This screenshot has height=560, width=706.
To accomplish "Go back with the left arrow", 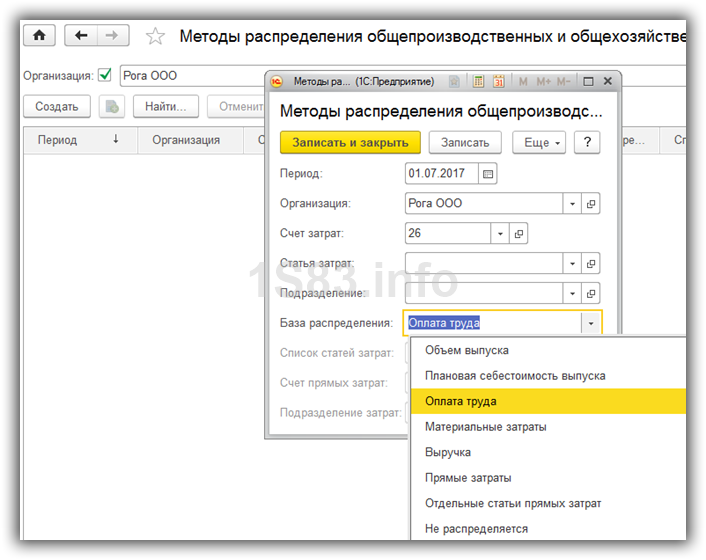I will click(x=82, y=36).
